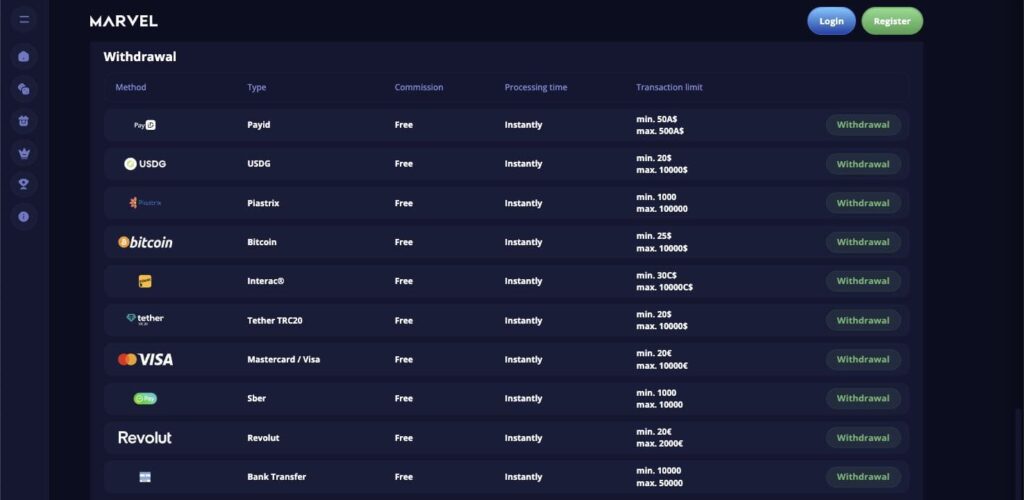
Task: Click the gift box sidebar icon
Action: 24,121
